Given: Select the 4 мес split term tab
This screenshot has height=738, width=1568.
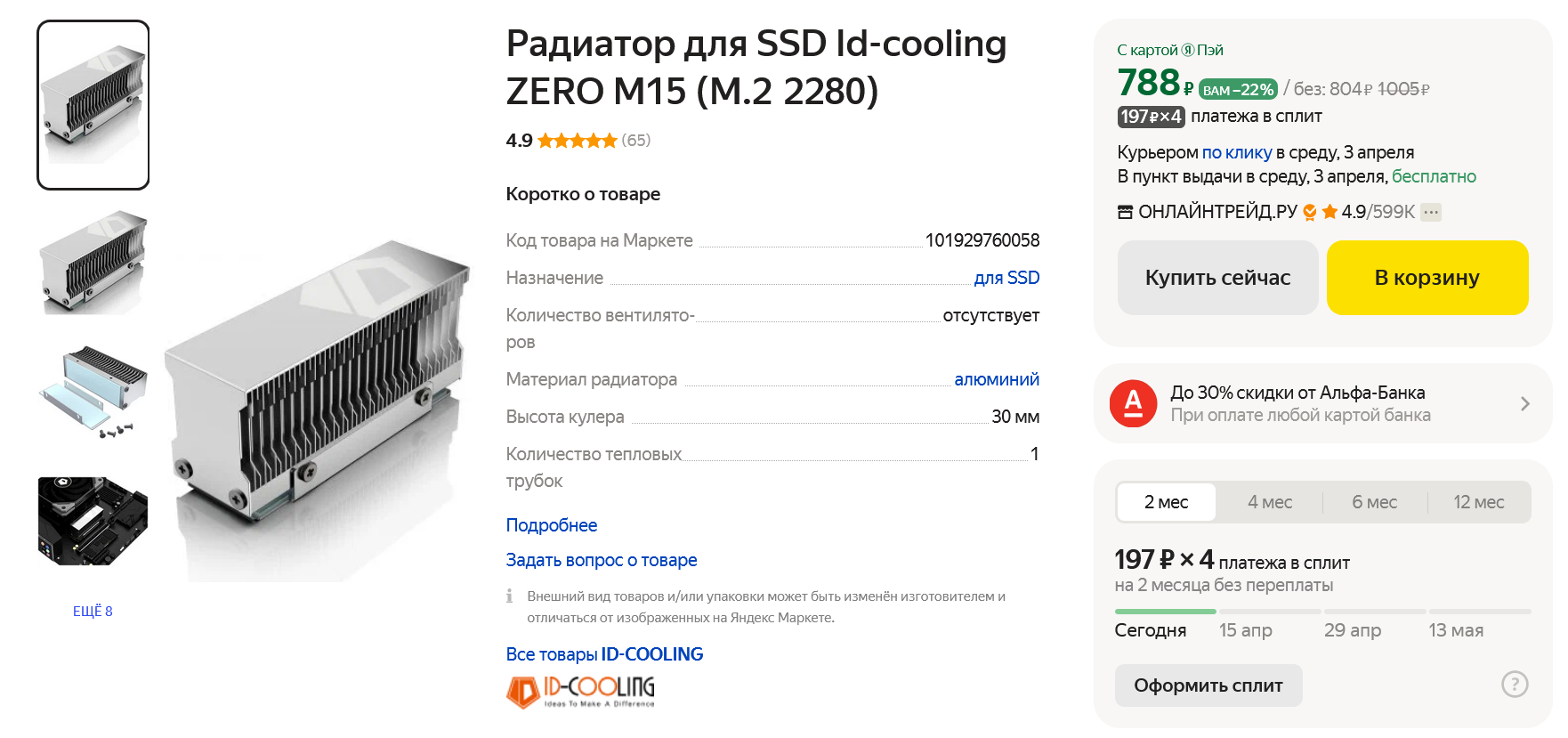Looking at the screenshot, I should click(x=1270, y=502).
